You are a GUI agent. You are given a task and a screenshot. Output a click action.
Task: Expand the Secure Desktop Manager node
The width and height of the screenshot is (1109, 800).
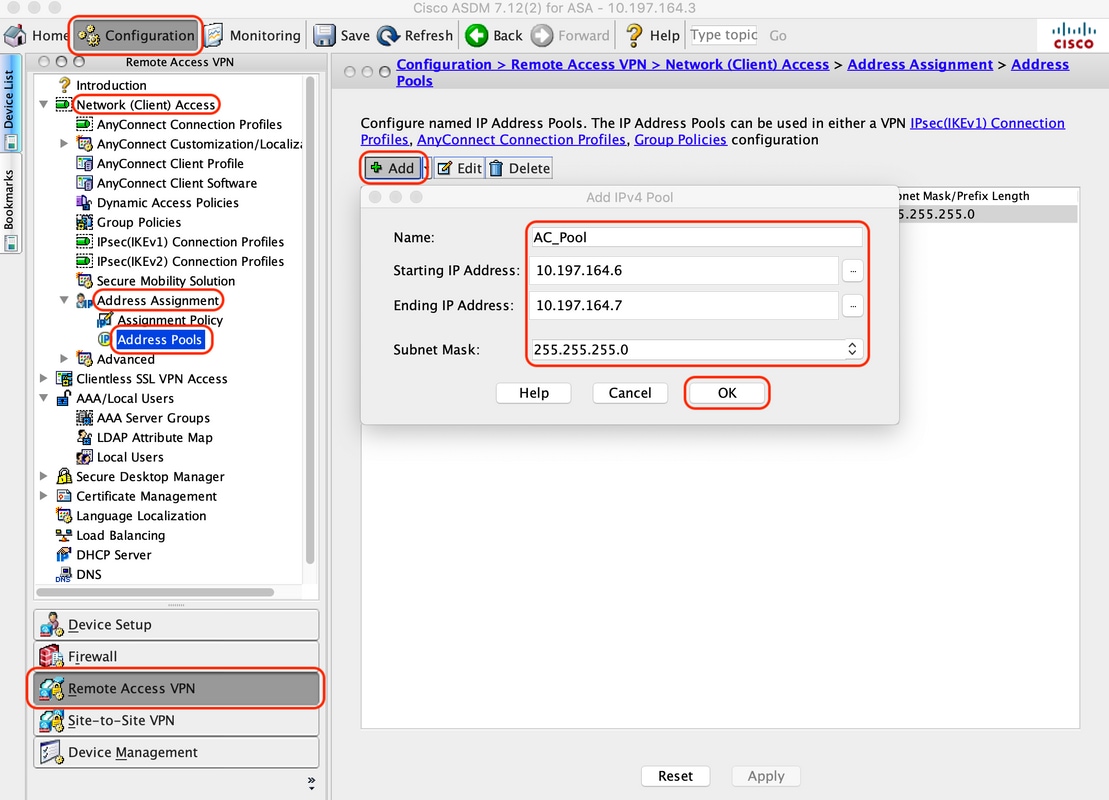click(44, 476)
